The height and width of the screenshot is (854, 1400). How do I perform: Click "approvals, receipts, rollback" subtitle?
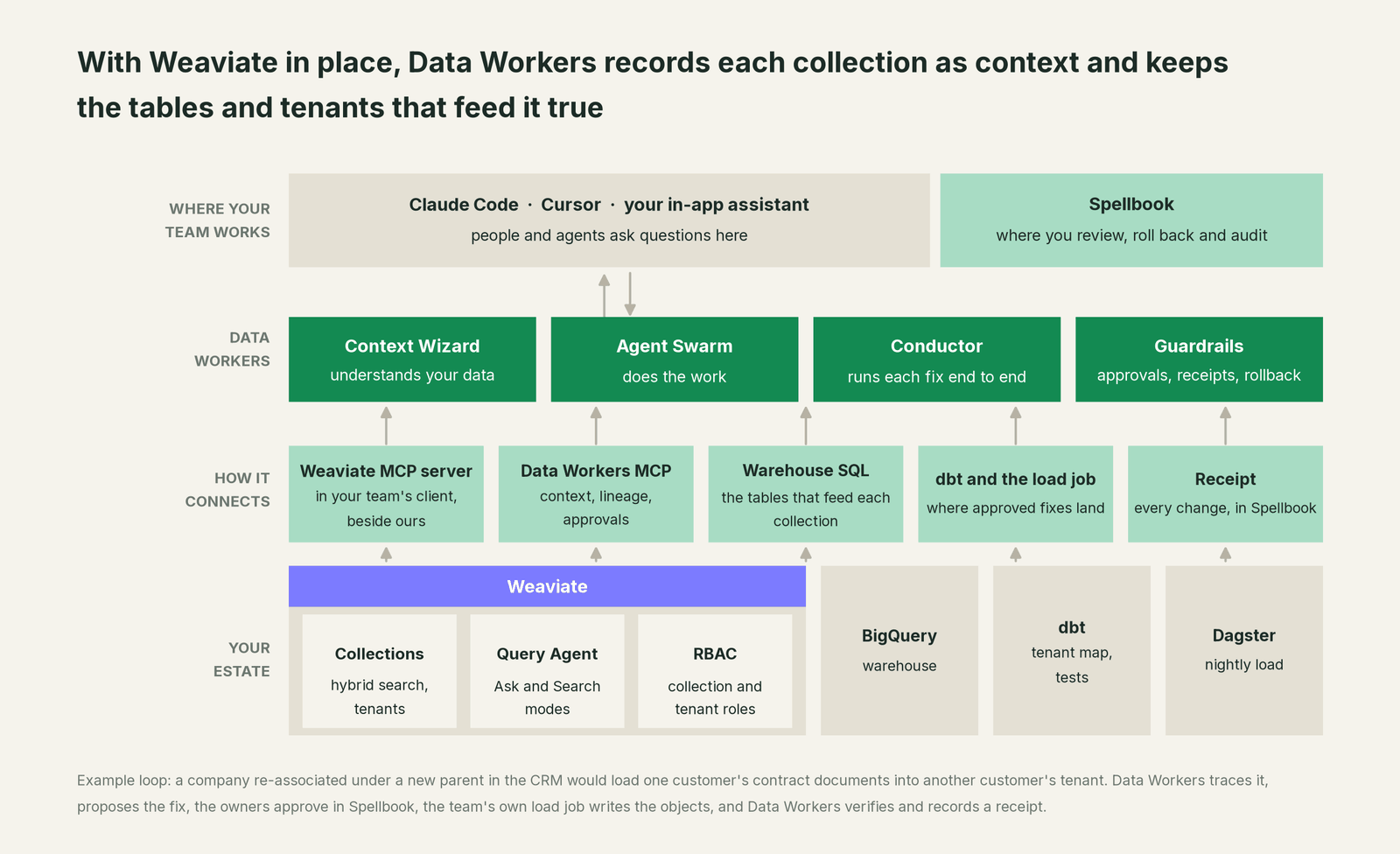click(x=1199, y=375)
